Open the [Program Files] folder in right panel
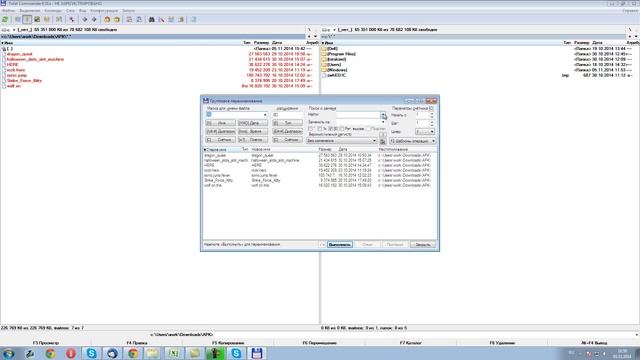The width and height of the screenshot is (640, 360). tap(341, 54)
